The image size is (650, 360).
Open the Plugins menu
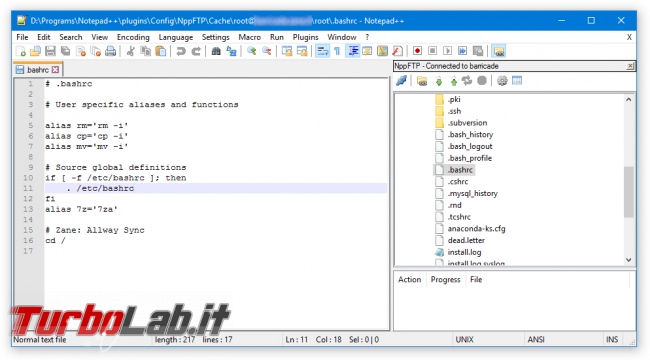pos(306,37)
